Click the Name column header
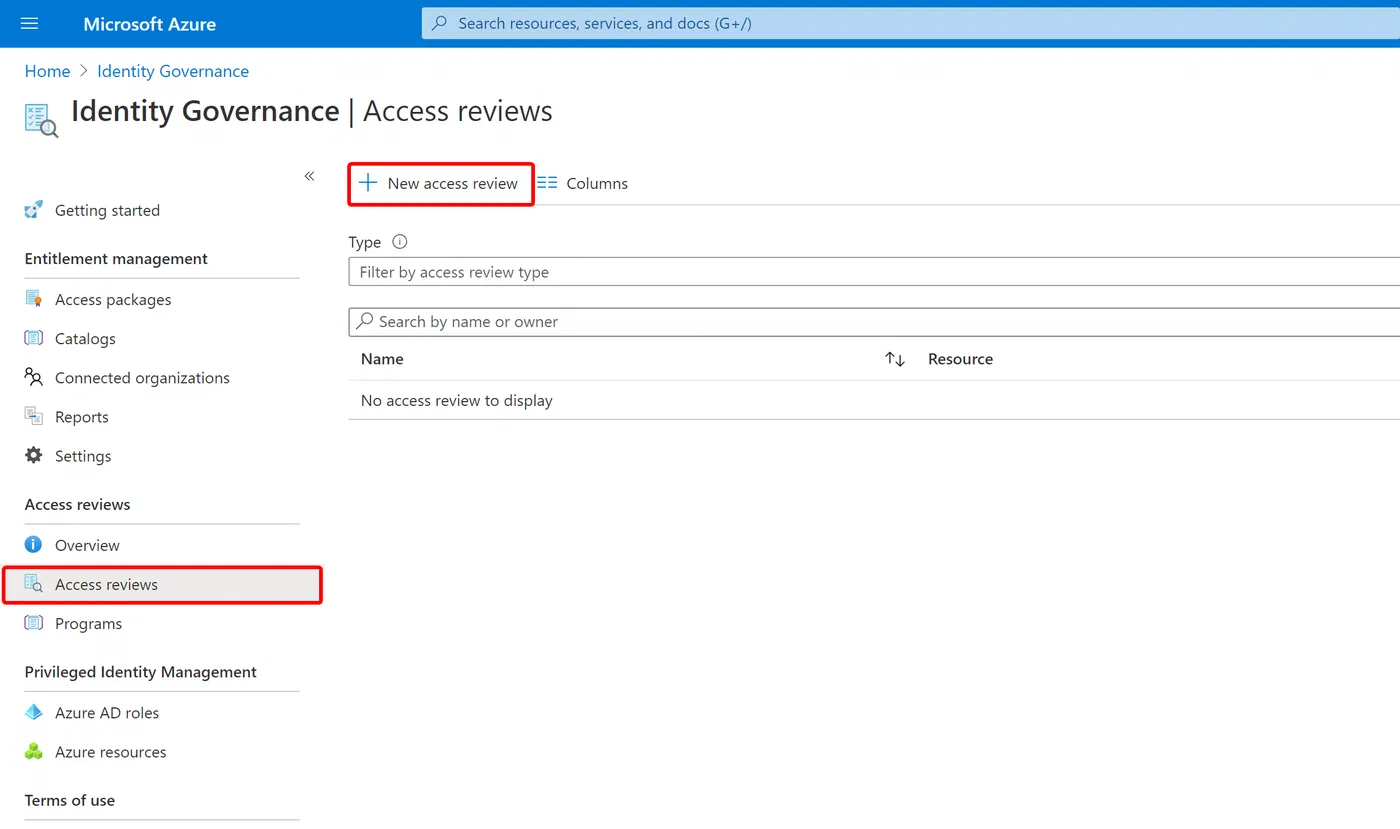The height and width of the screenshot is (829, 1400). tap(382, 359)
